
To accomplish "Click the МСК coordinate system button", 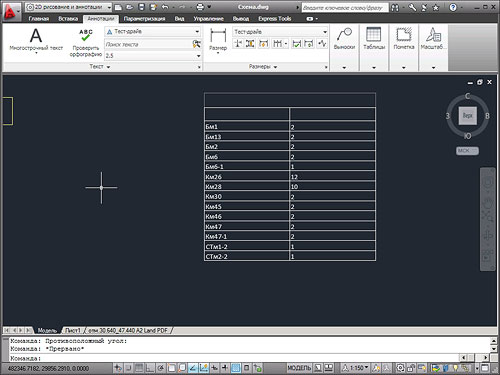I will click(x=467, y=151).
